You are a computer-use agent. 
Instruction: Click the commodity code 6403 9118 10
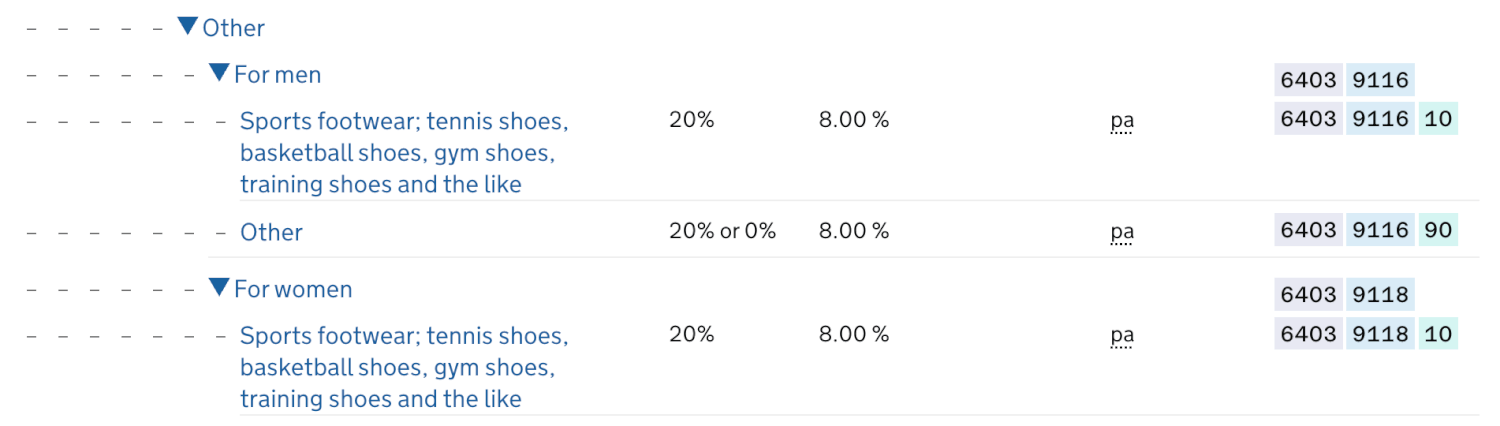click(1365, 334)
